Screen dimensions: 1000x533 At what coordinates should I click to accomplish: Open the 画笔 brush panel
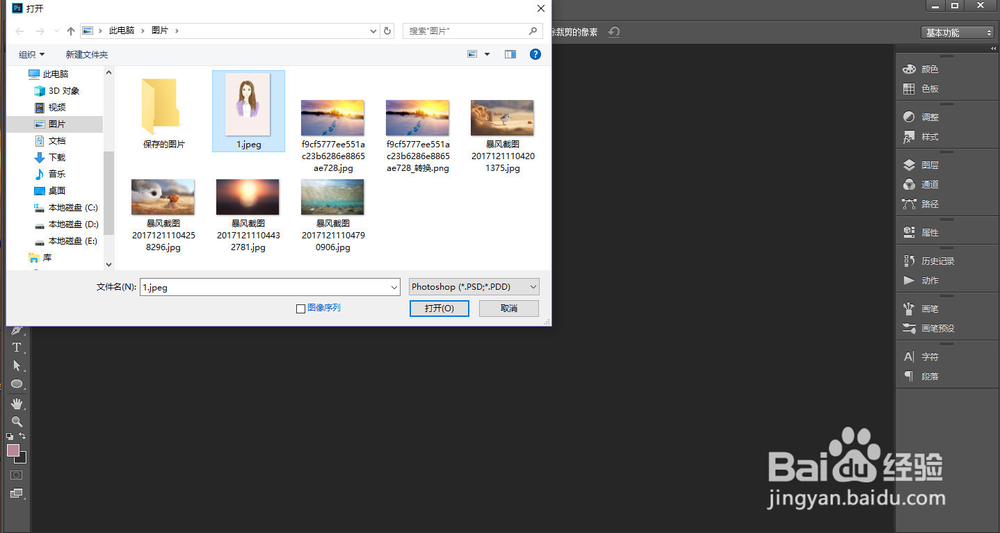[x=920, y=309]
